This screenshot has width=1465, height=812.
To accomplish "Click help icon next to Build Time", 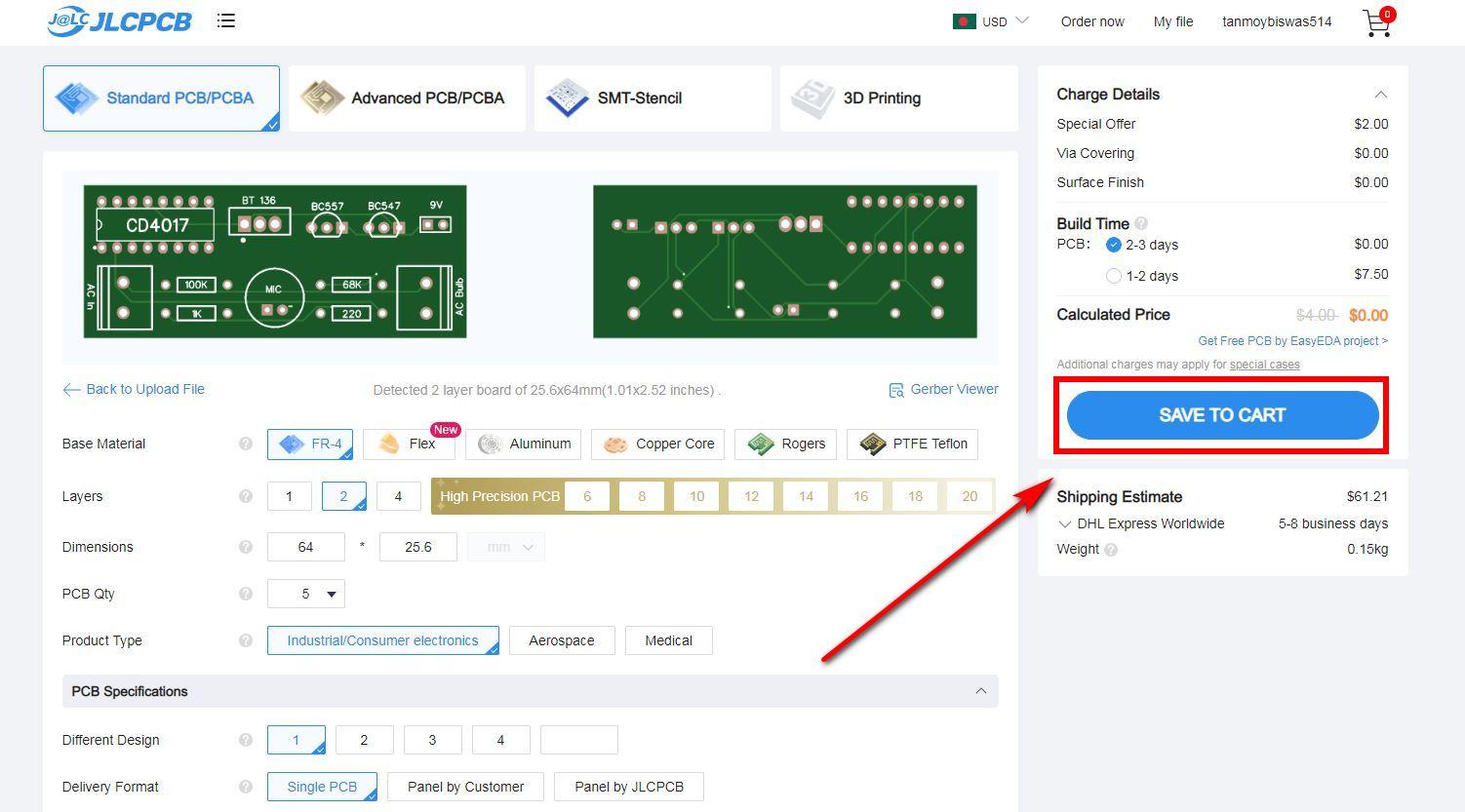I will tap(1141, 223).
